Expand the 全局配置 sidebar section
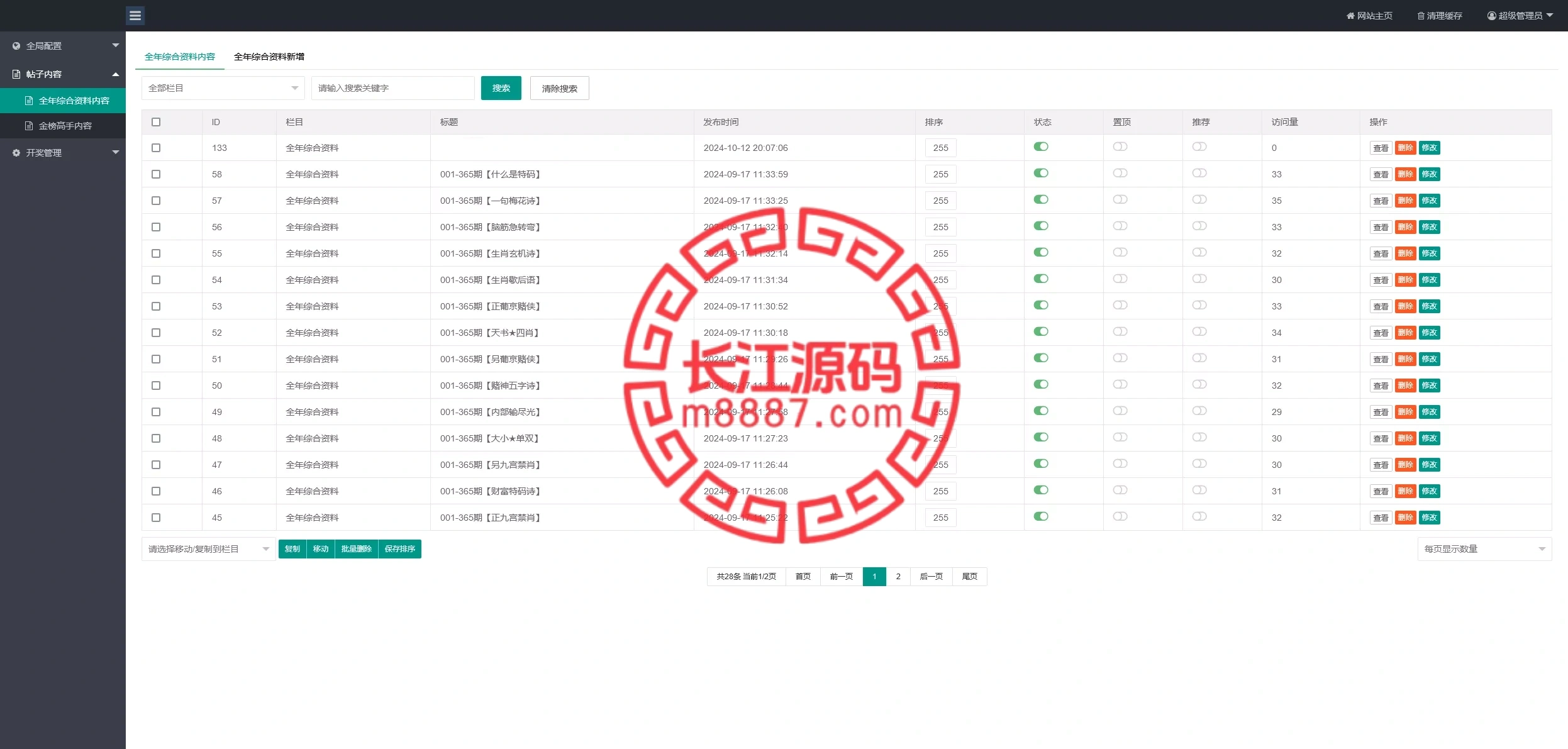 point(63,46)
